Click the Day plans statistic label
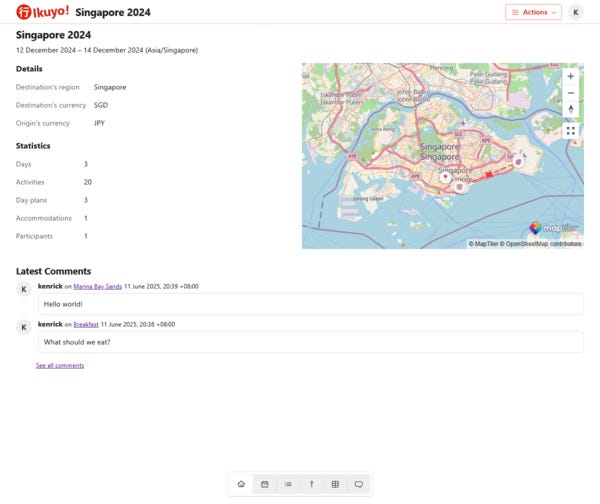This screenshot has width=600, height=504. pyautogui.click(x=31, y=200)
